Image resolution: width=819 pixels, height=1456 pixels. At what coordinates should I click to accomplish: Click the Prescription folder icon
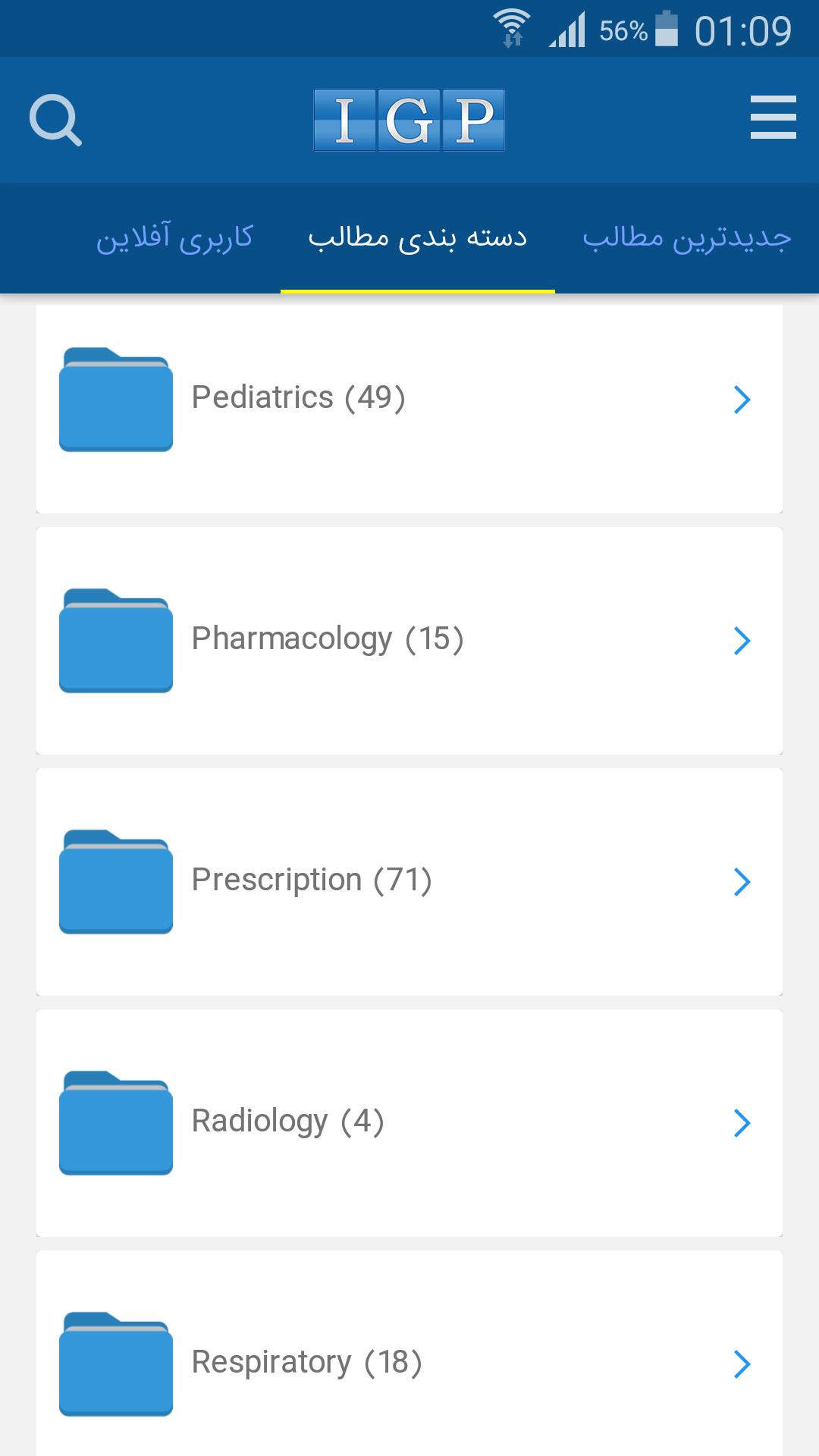[116, 881]
